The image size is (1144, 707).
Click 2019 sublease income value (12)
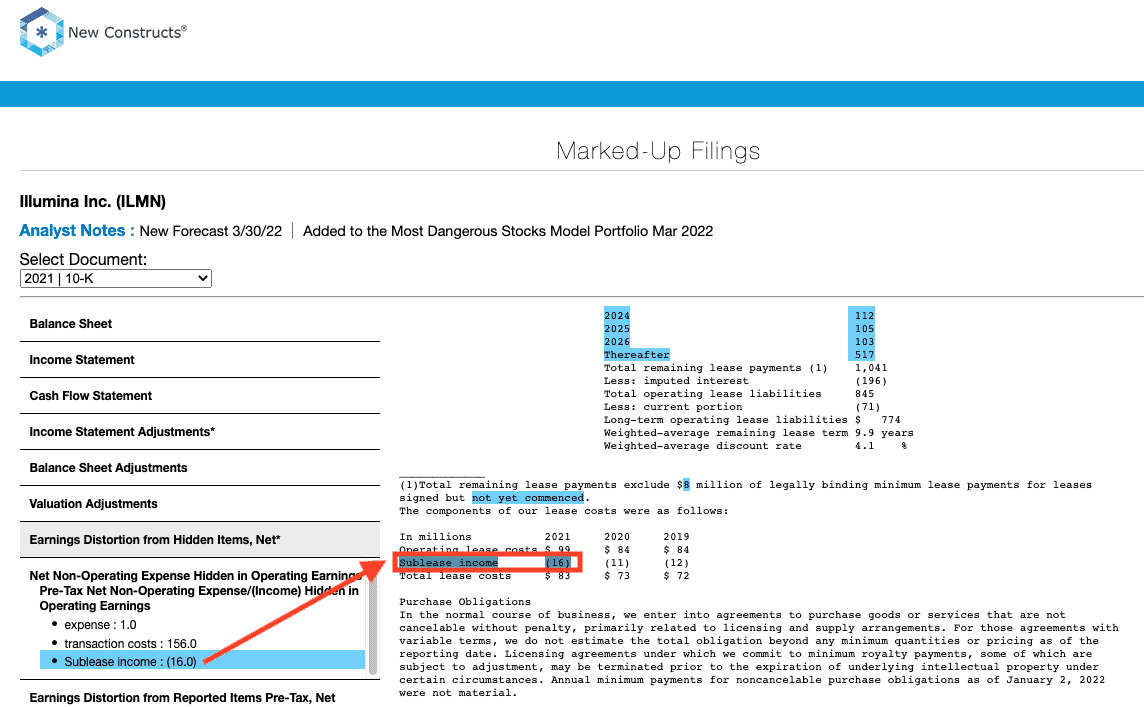coord(676,563)
